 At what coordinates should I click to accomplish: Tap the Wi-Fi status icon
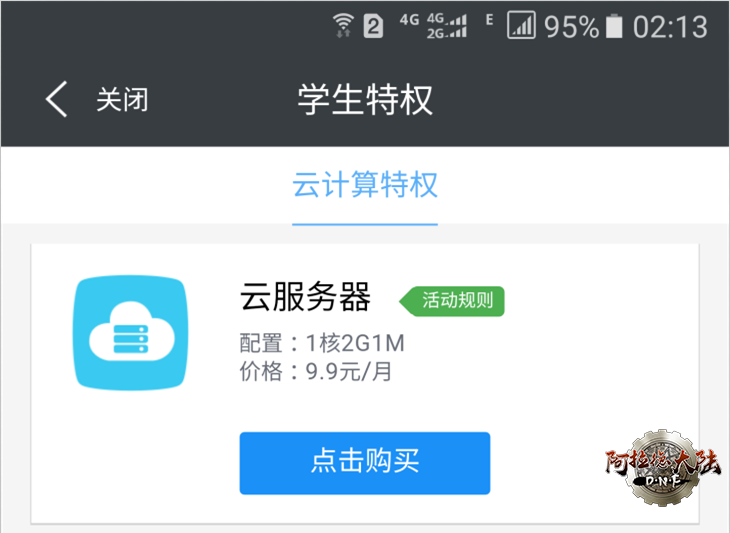pyautogui.click(x=344, y=25)
